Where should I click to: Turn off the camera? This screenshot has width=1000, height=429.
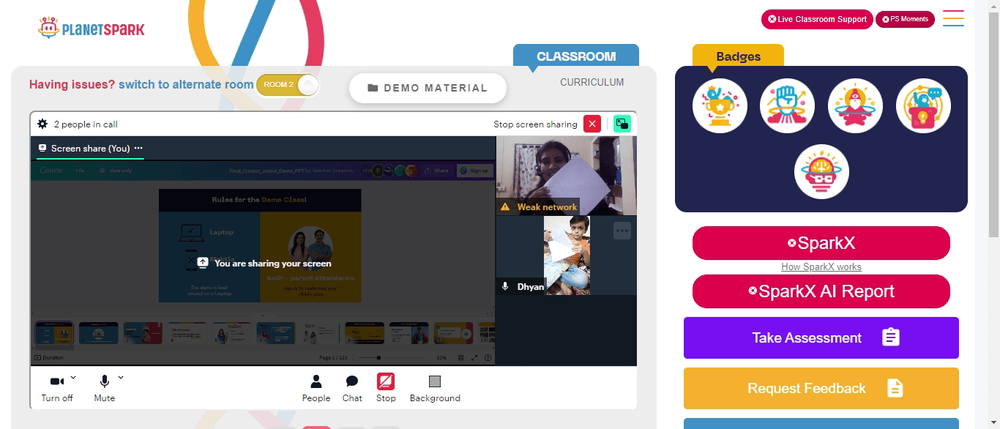pyautogui.click(x=57, y=388)
